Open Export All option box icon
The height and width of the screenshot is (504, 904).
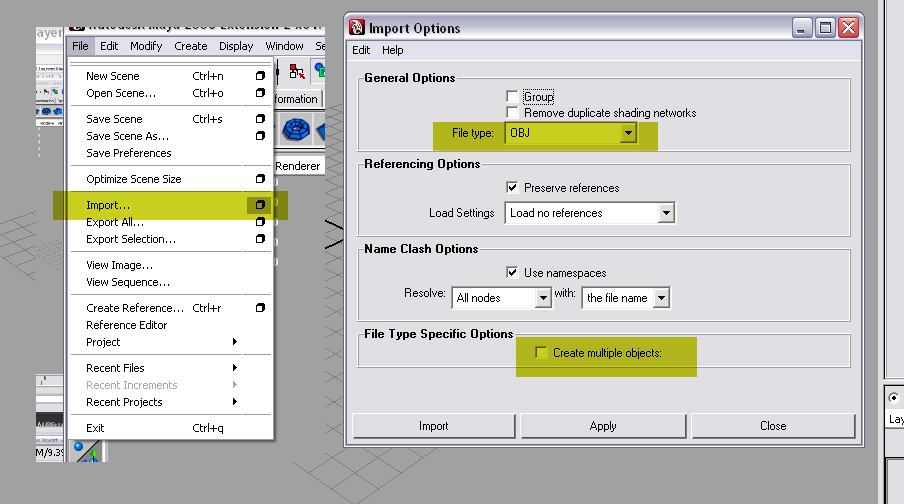click(x=260, y=222)
